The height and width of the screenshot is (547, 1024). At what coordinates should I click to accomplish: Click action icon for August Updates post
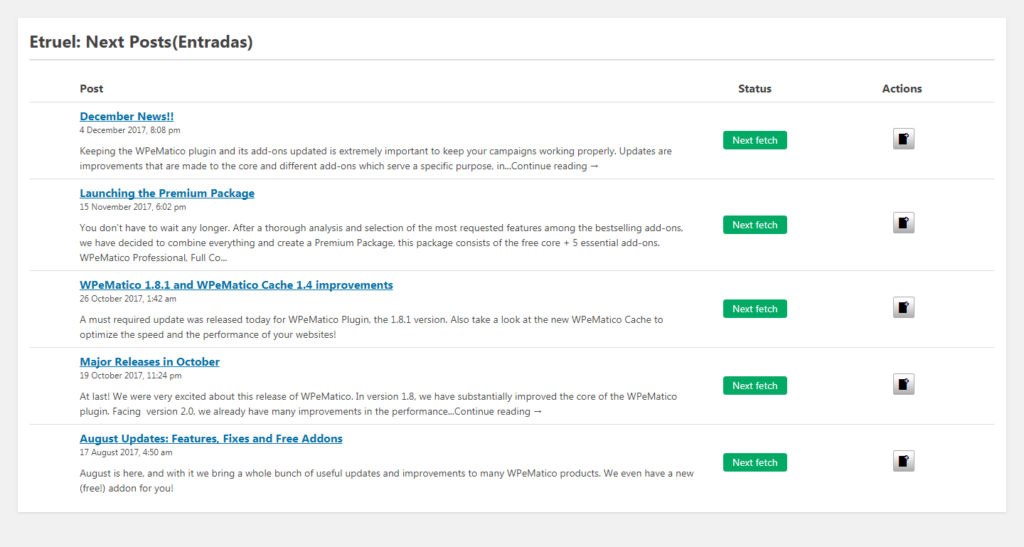tap(903, 461)
